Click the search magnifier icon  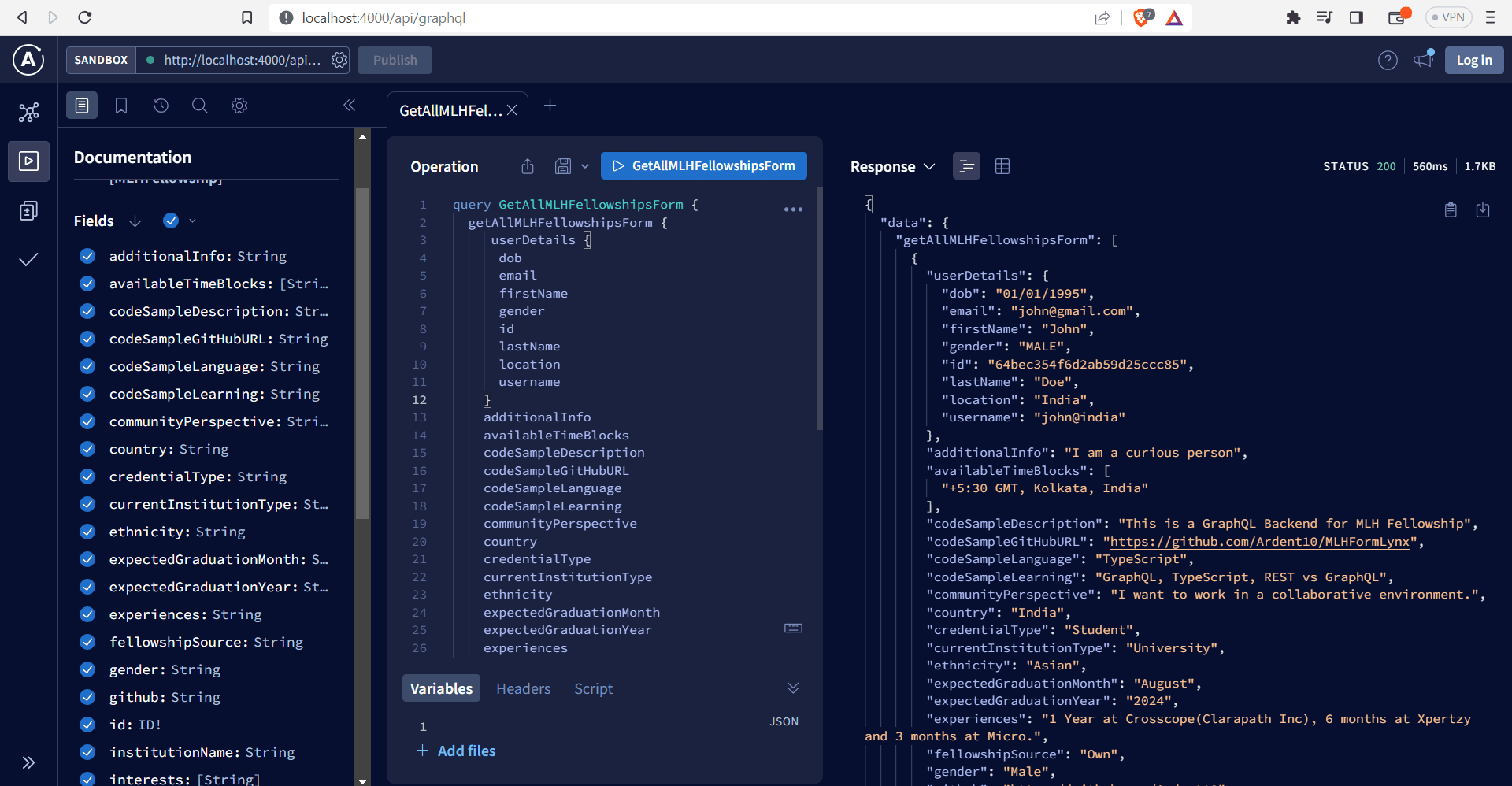click(200, 106)
